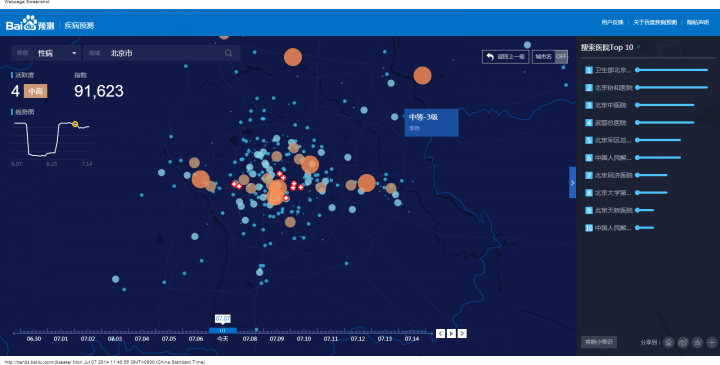Click the star favorite share icon

click(x=697, y=342)
